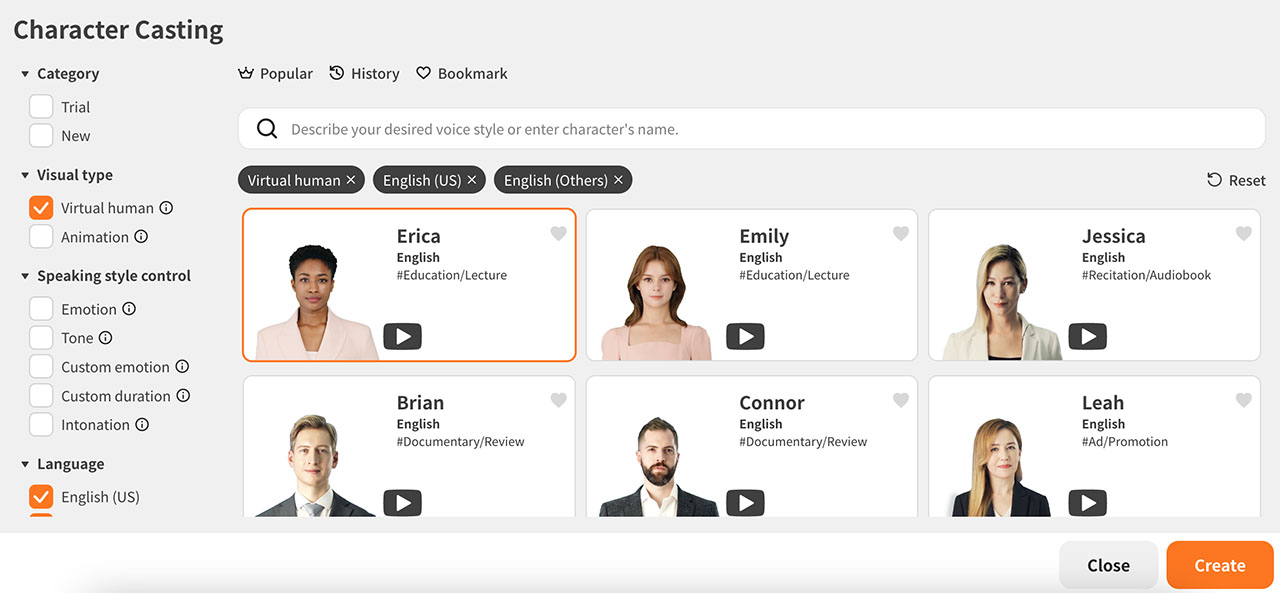Close the Character Casting dialog

(1108, 565)
